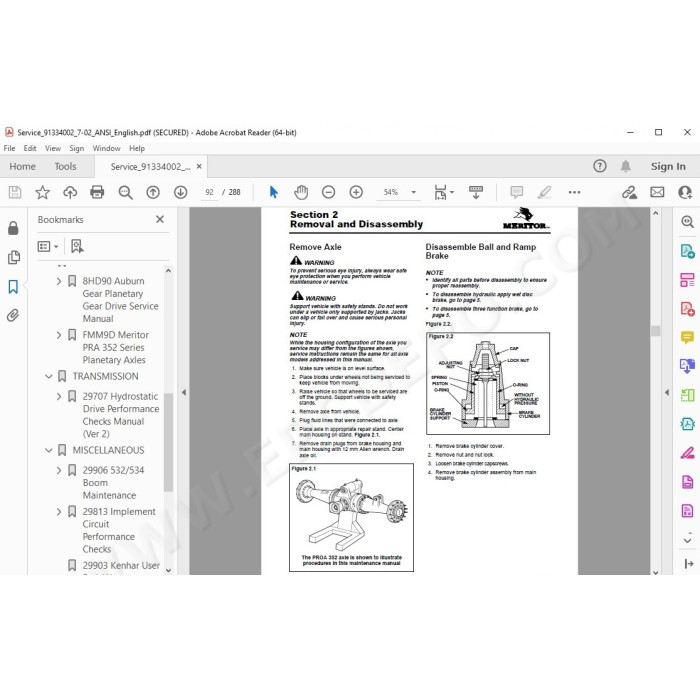This screenshot has height=700, width=700.
Task: Open yellow Comment tool in right pane
Action: click(688, 337)
